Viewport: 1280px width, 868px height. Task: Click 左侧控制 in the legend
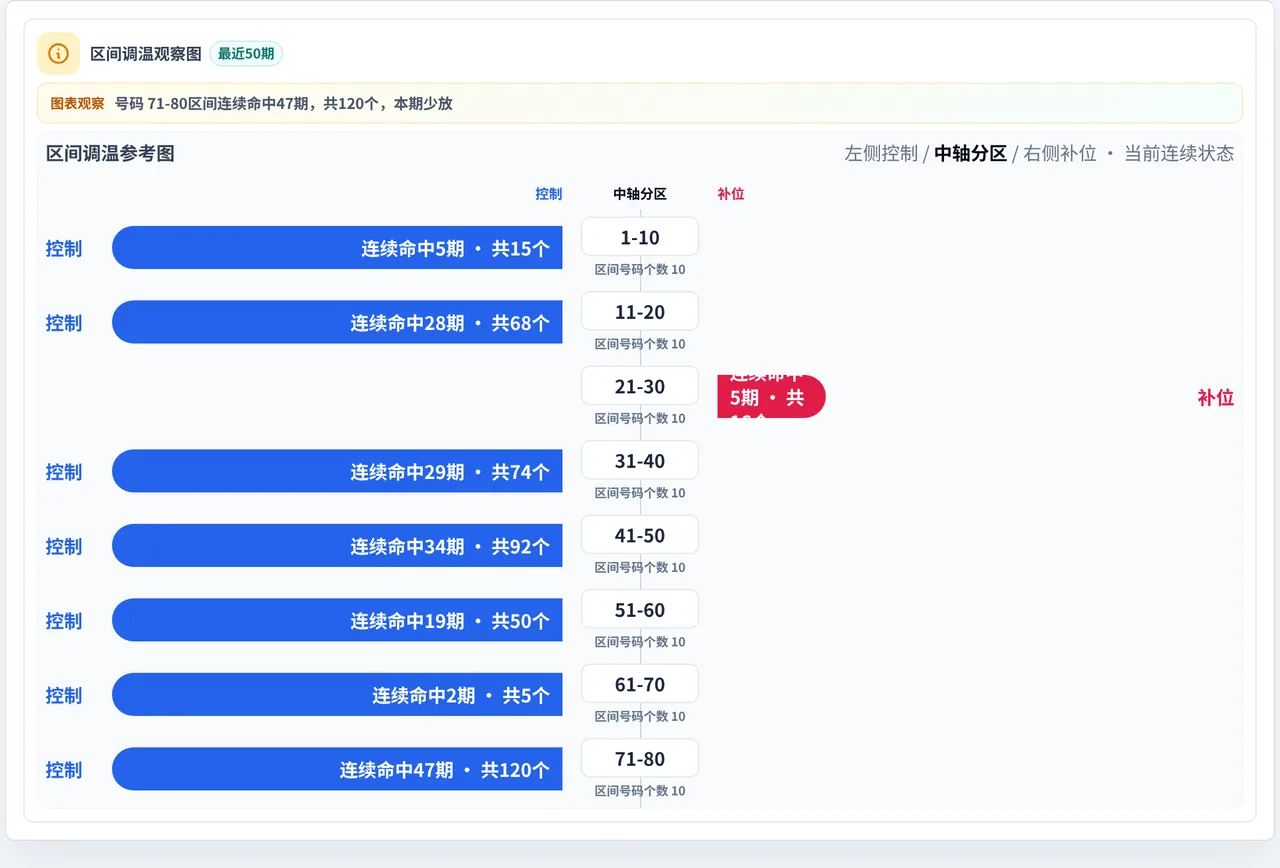click(x=881, y=153)
